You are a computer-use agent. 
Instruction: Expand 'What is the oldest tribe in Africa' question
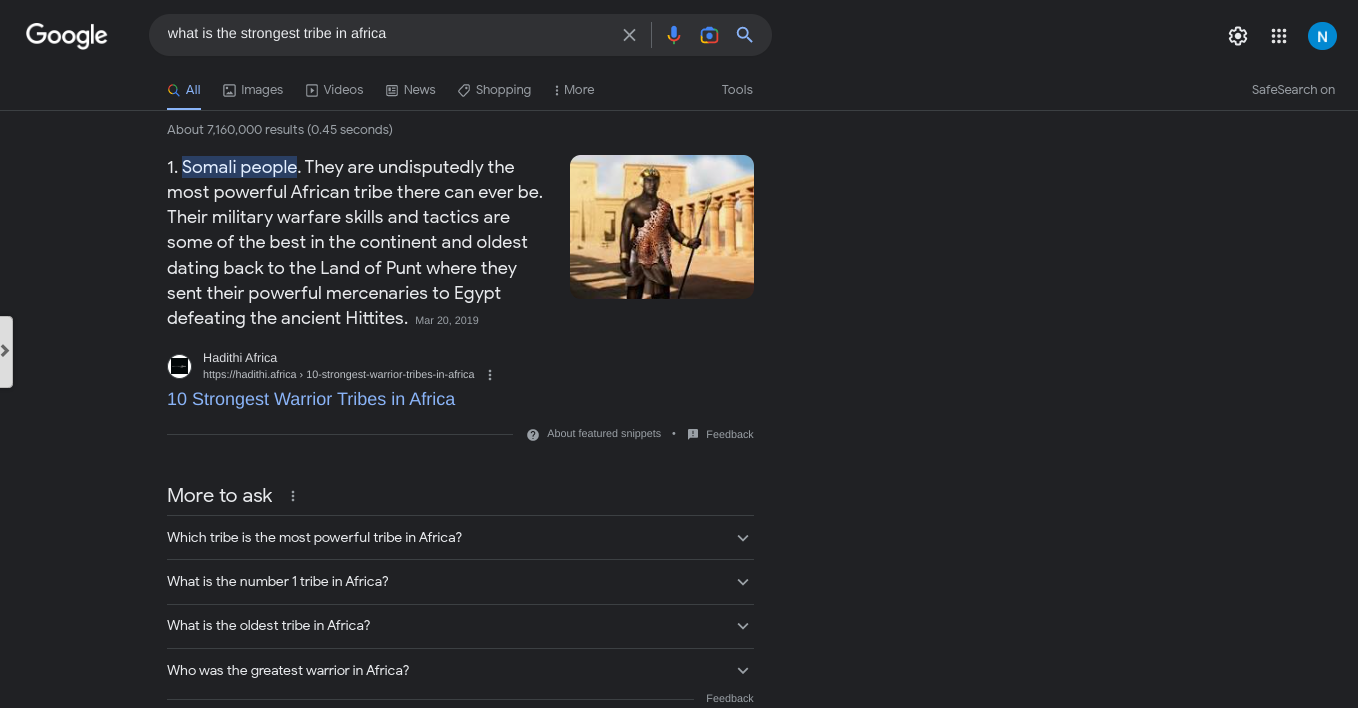tap(460, 626)
